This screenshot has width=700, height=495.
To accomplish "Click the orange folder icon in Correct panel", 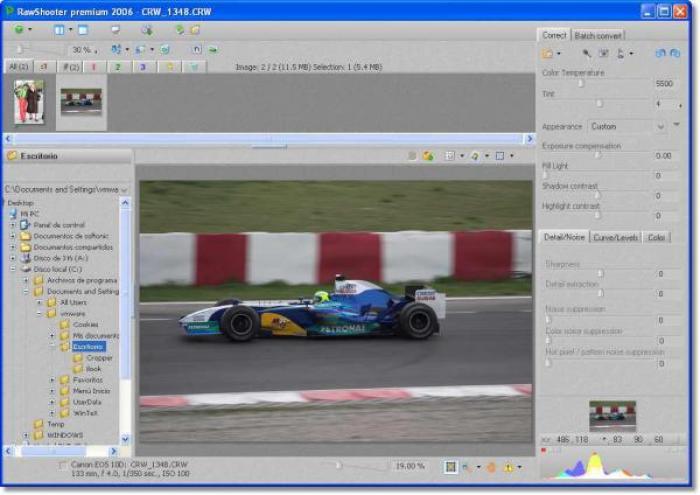I will [547, 54].
